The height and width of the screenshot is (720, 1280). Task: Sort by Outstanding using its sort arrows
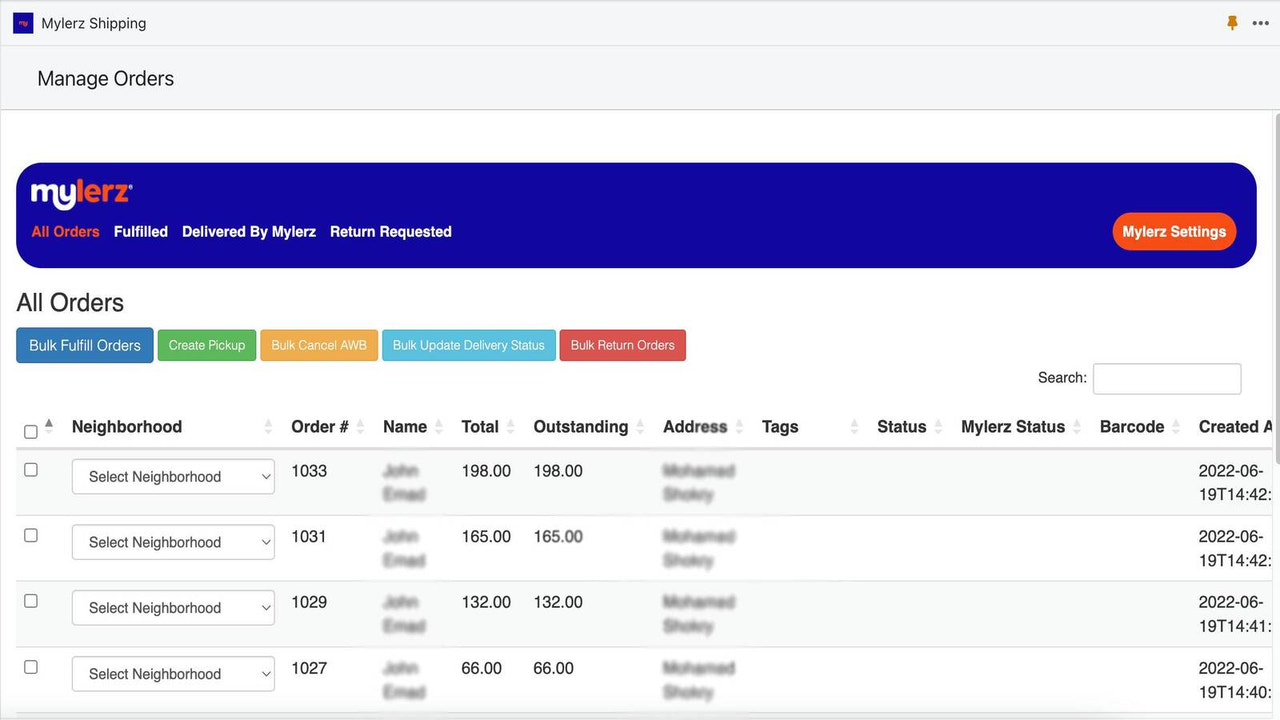point(642,426)
